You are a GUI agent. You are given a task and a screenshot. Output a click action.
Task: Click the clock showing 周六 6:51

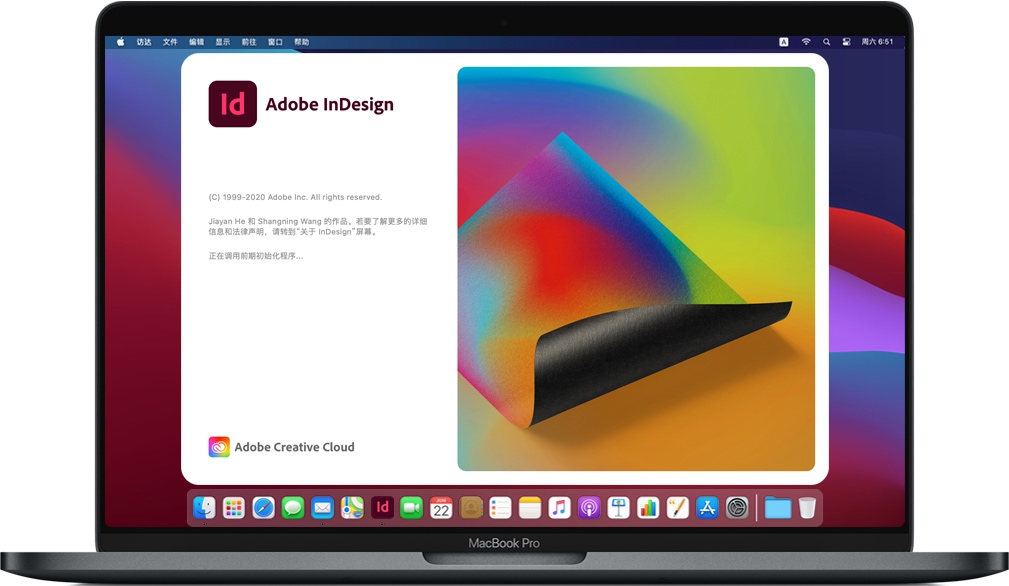coord(877,42)
